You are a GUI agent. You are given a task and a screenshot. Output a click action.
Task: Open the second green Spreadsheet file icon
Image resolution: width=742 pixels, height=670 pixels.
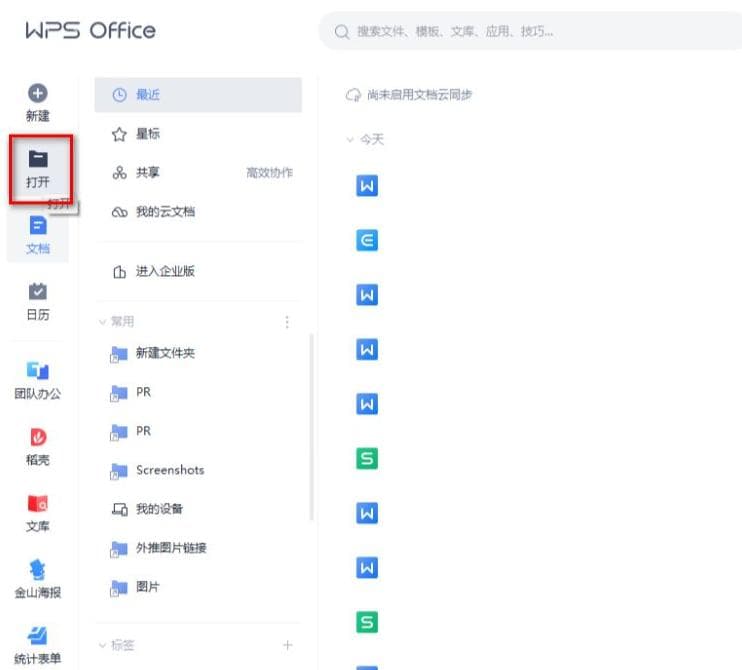(x=367, y=622)
